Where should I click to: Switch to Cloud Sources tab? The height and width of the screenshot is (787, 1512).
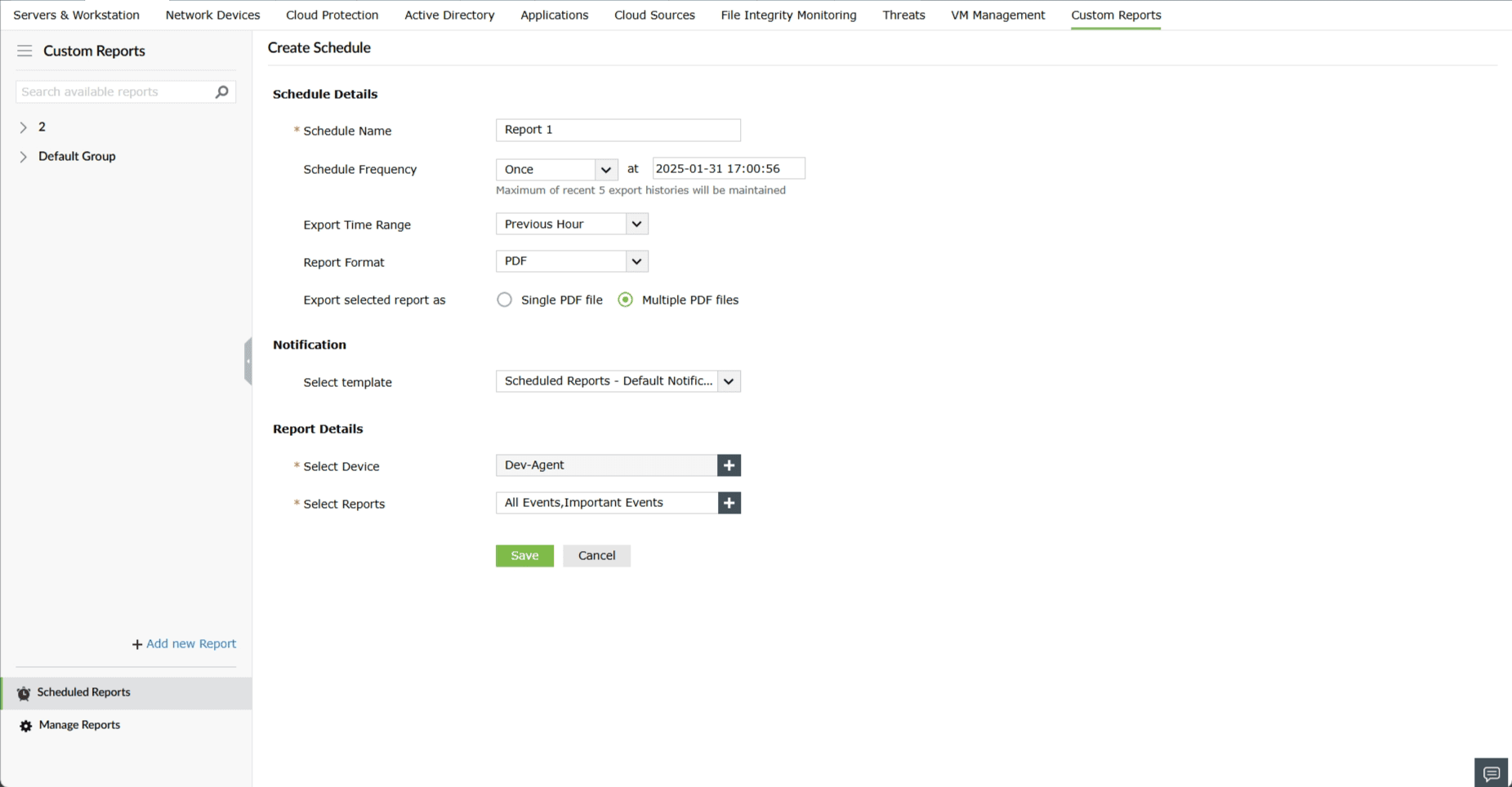654,15
